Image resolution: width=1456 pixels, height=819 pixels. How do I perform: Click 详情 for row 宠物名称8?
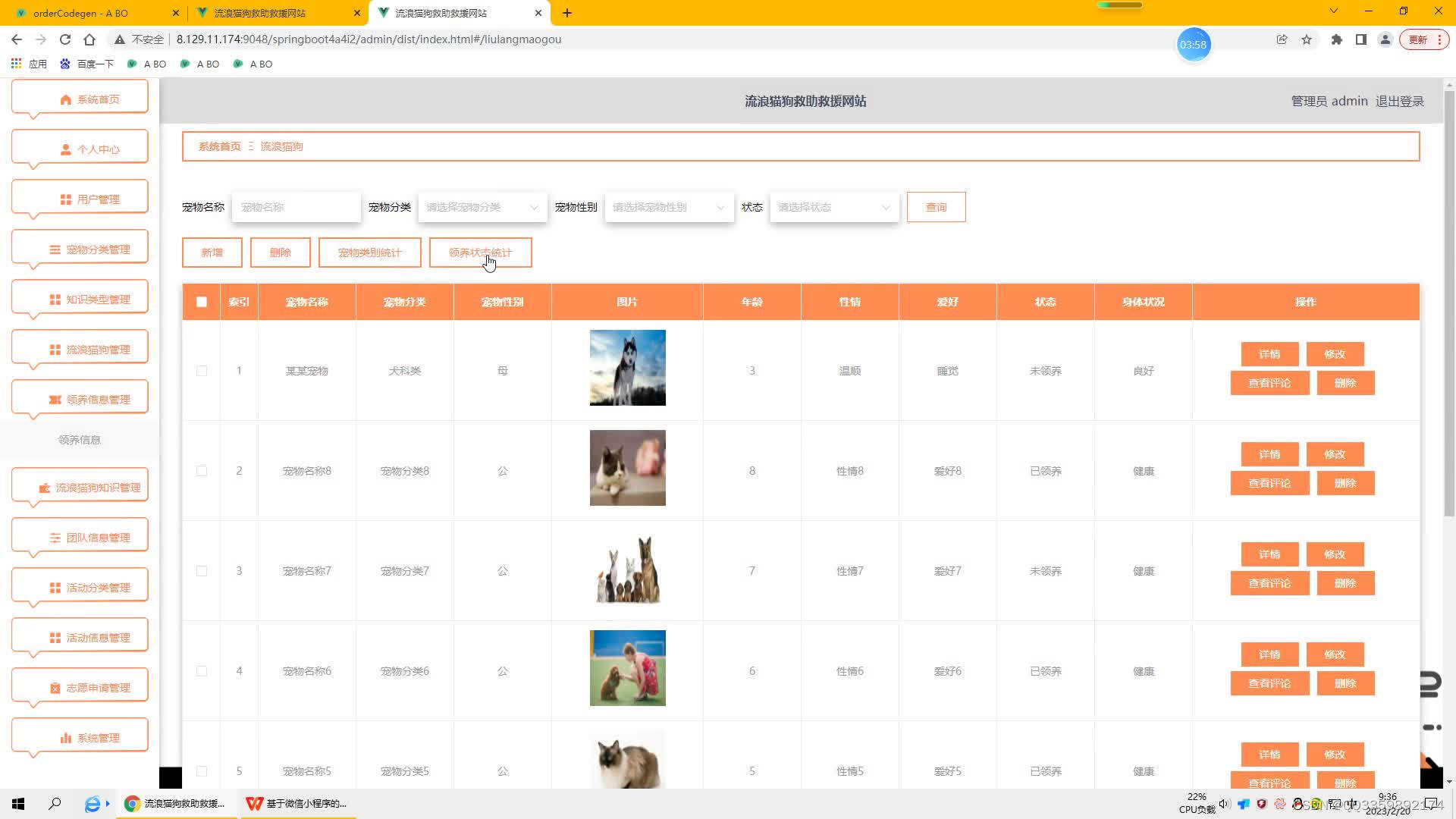1269,454
